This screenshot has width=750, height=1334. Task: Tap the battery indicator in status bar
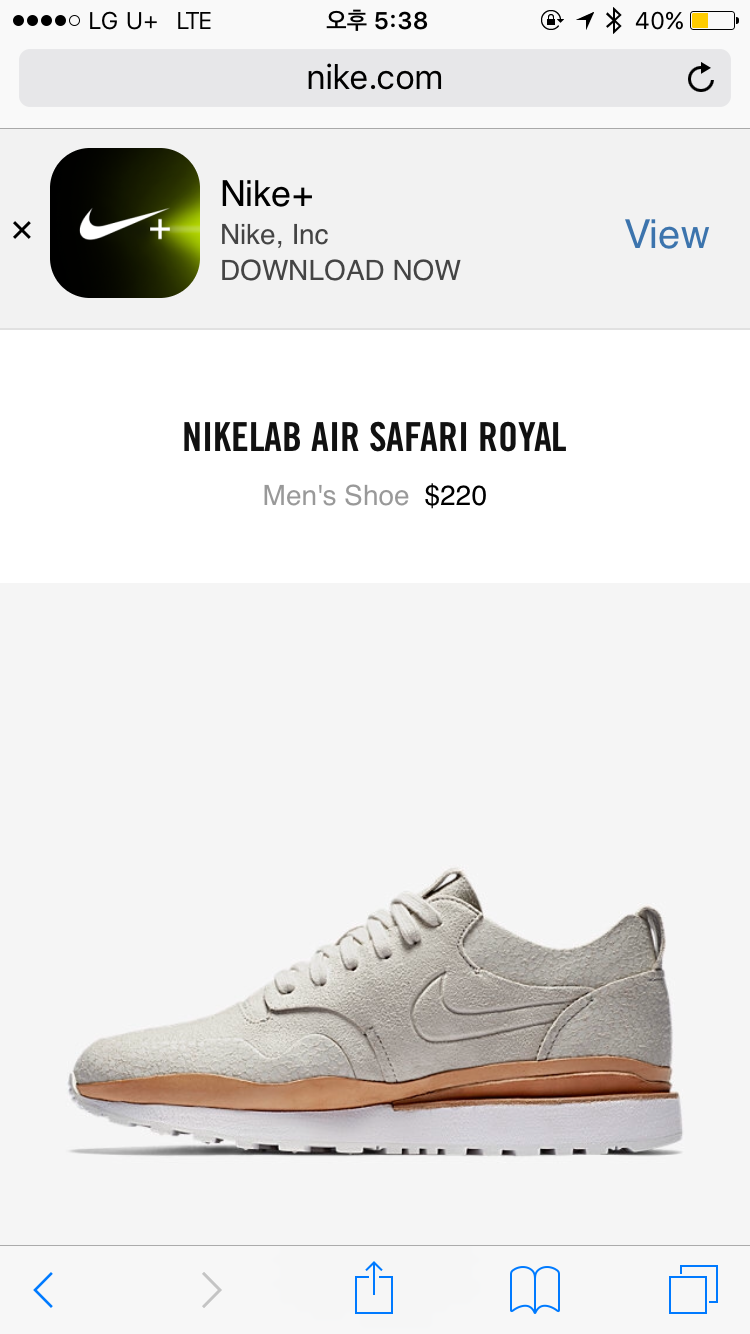[x=713, y=20]
